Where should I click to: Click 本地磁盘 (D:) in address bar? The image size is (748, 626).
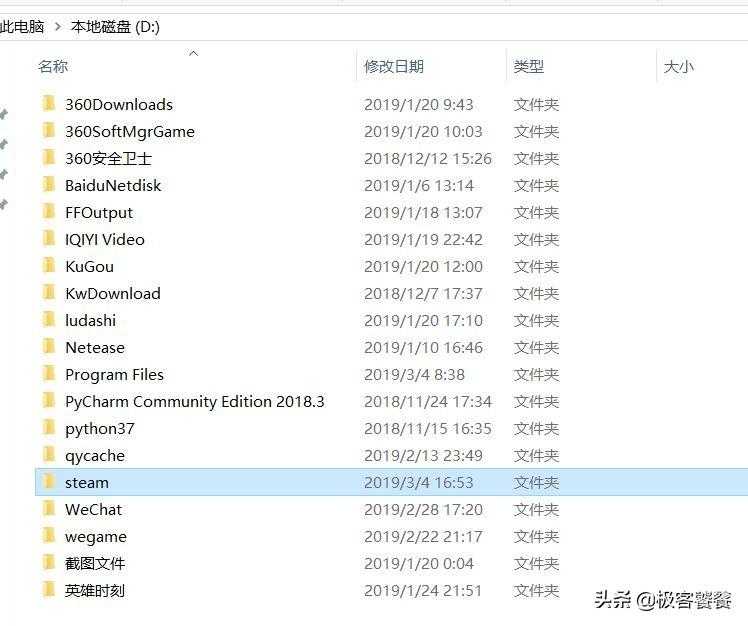115,27
